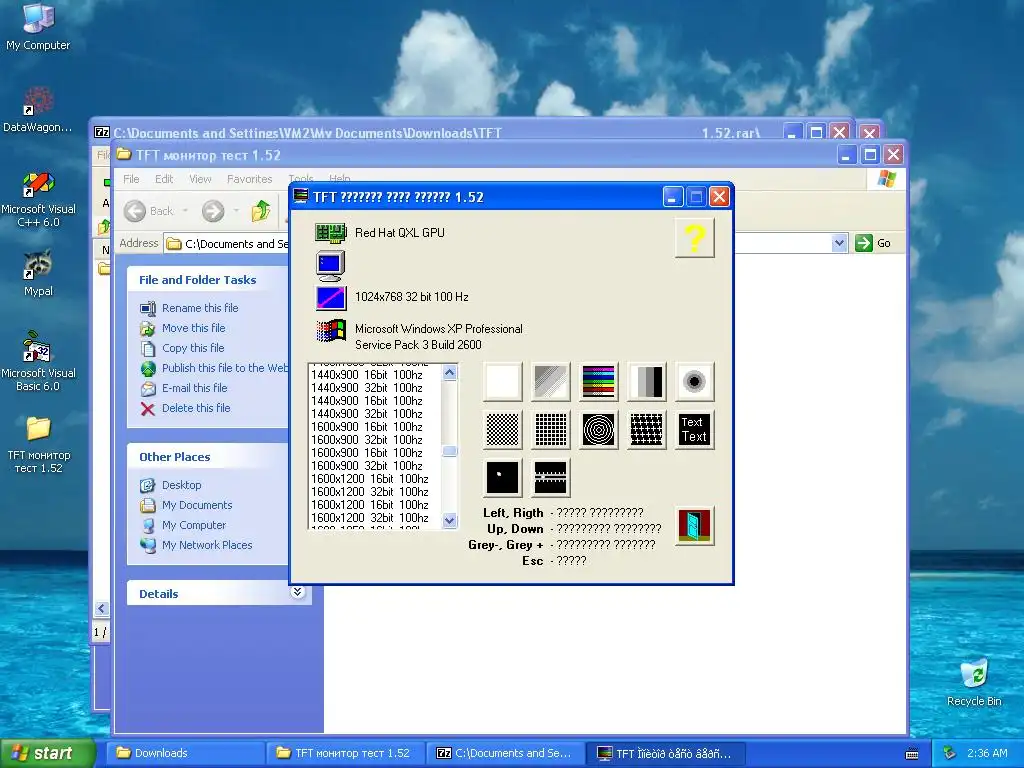
Task: Open the View menu in Explorer
Action: pos(200,179)
